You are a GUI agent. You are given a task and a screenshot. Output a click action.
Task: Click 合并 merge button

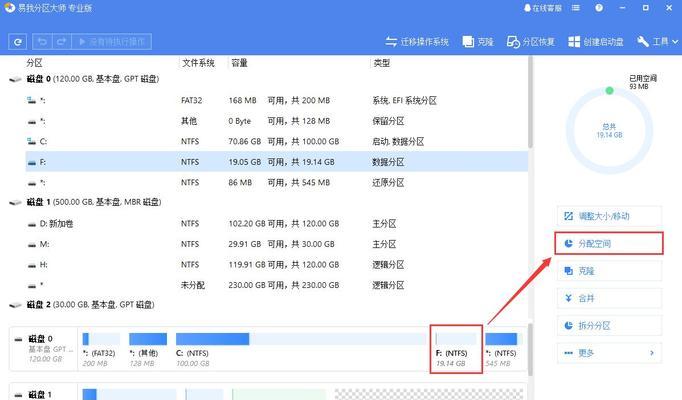(x=609, y=298)
